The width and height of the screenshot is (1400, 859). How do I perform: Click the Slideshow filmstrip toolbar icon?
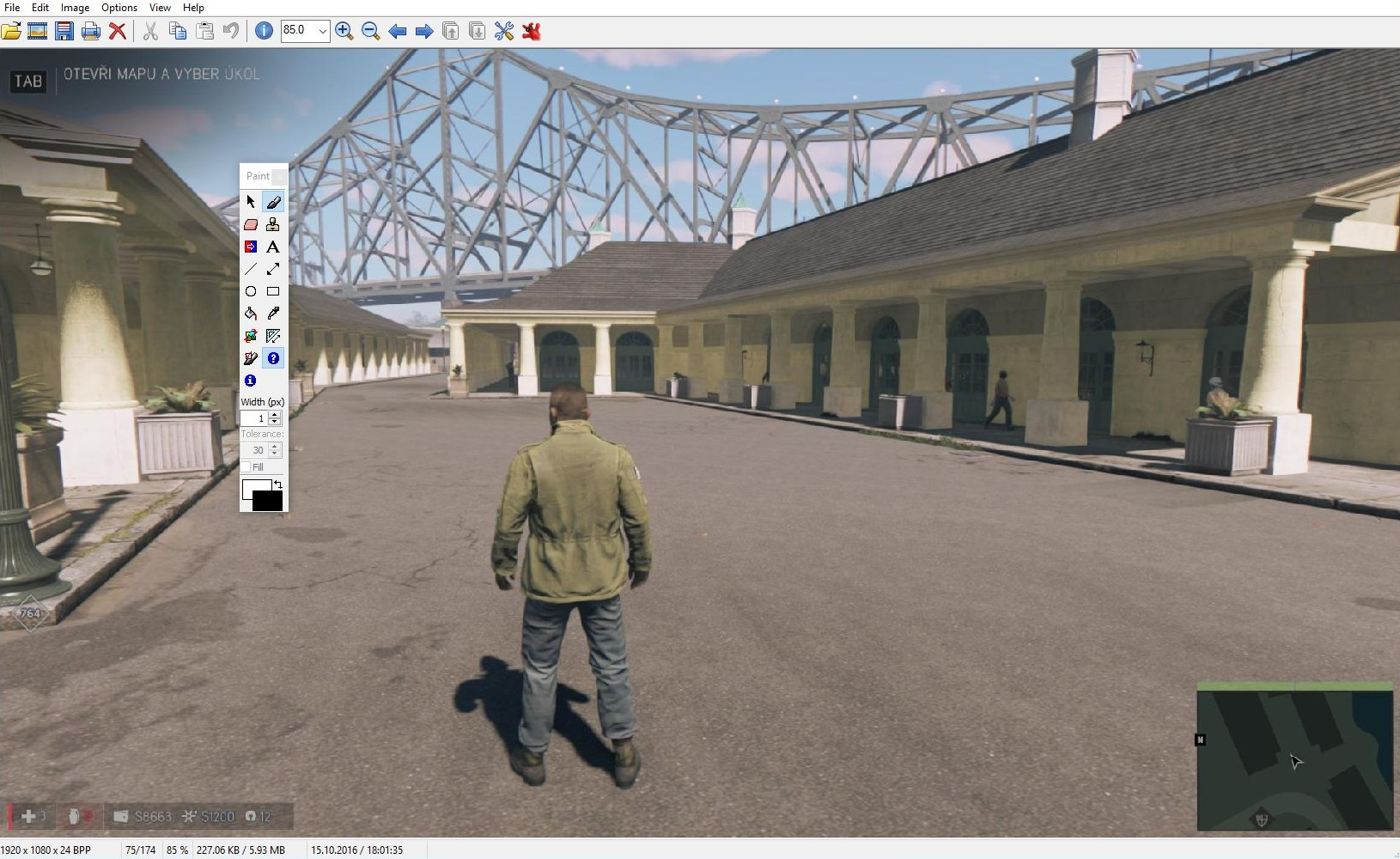click(37, 32)
